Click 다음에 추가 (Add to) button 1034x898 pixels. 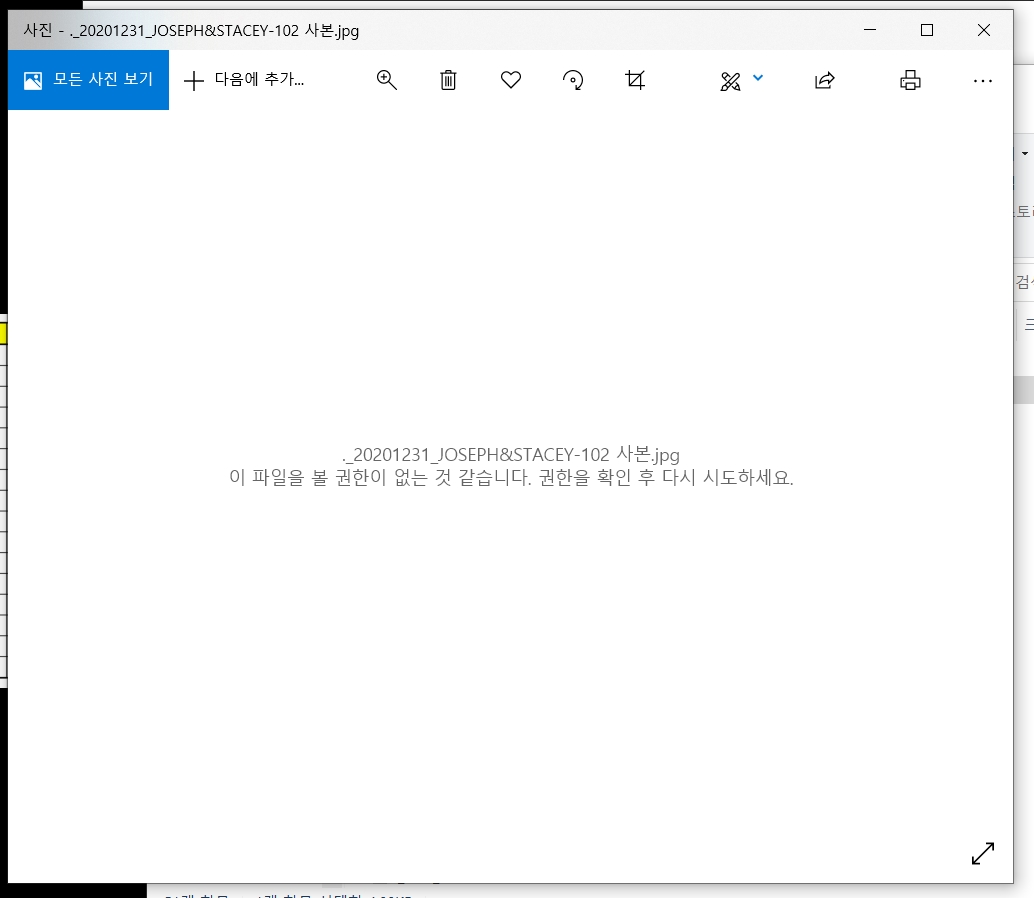pyautogui.click(x=244, y=80)
